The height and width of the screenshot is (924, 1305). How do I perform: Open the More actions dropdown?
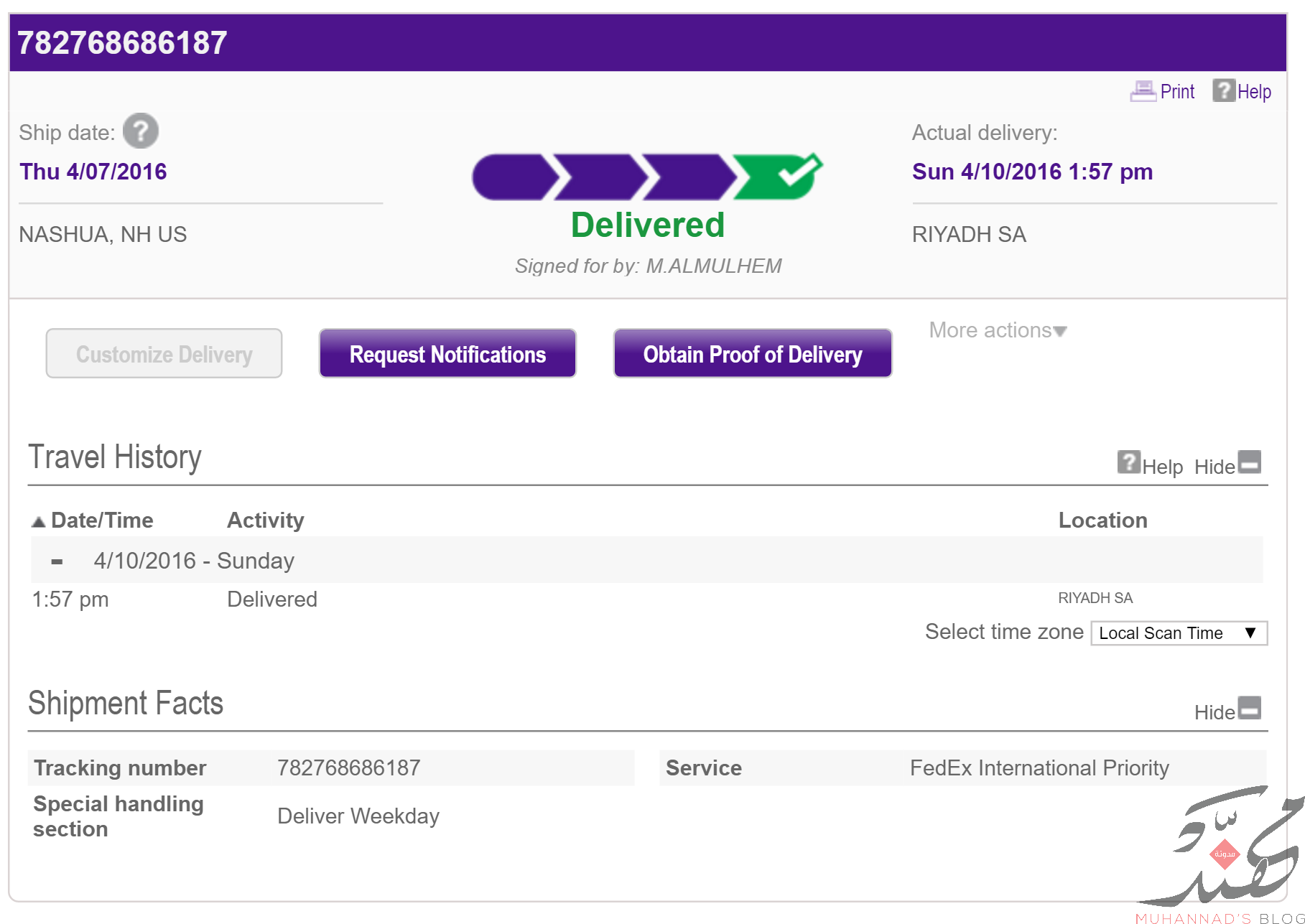pos(998,330)
